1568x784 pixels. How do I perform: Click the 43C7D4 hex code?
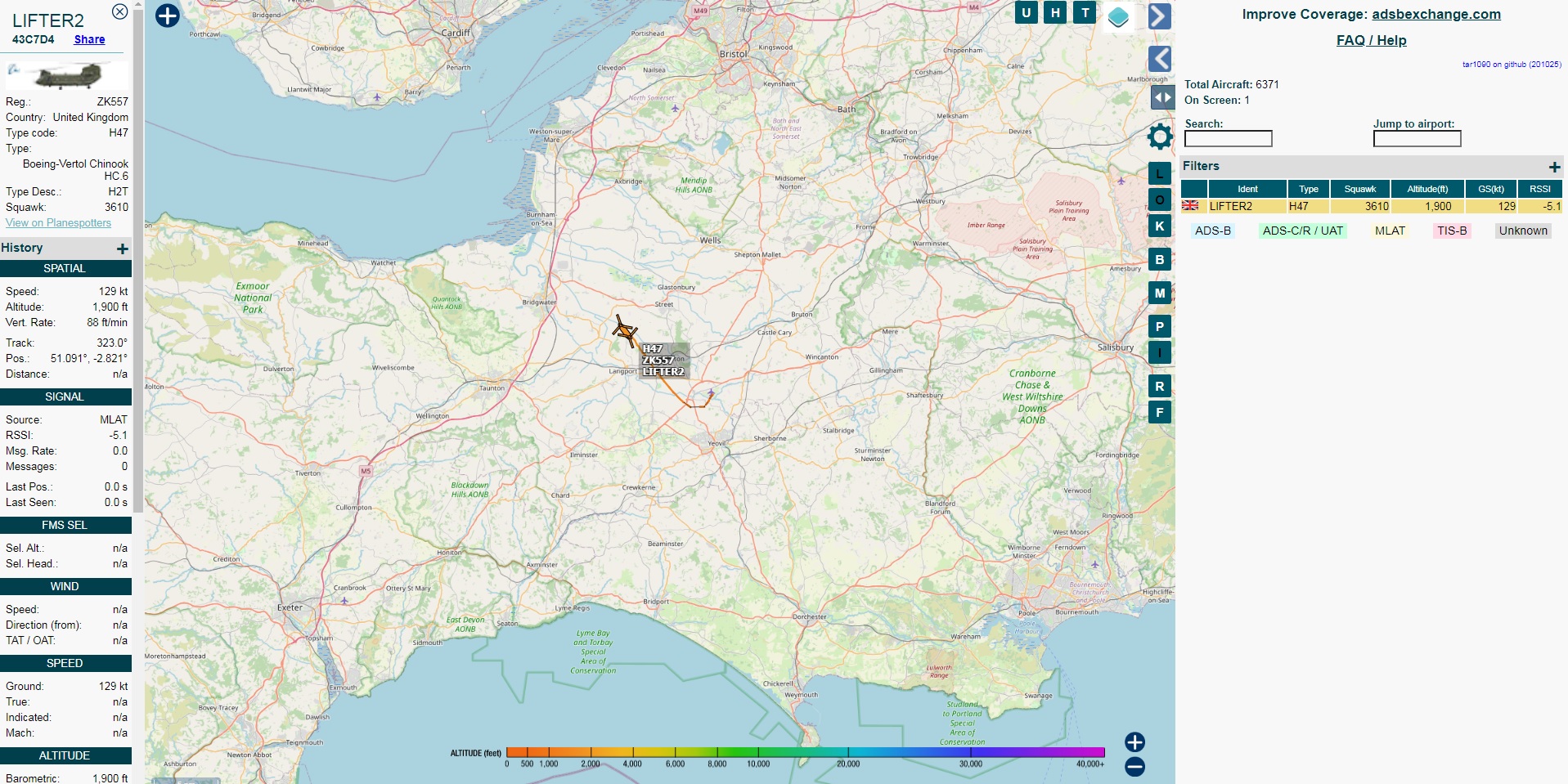coord(33,39)
